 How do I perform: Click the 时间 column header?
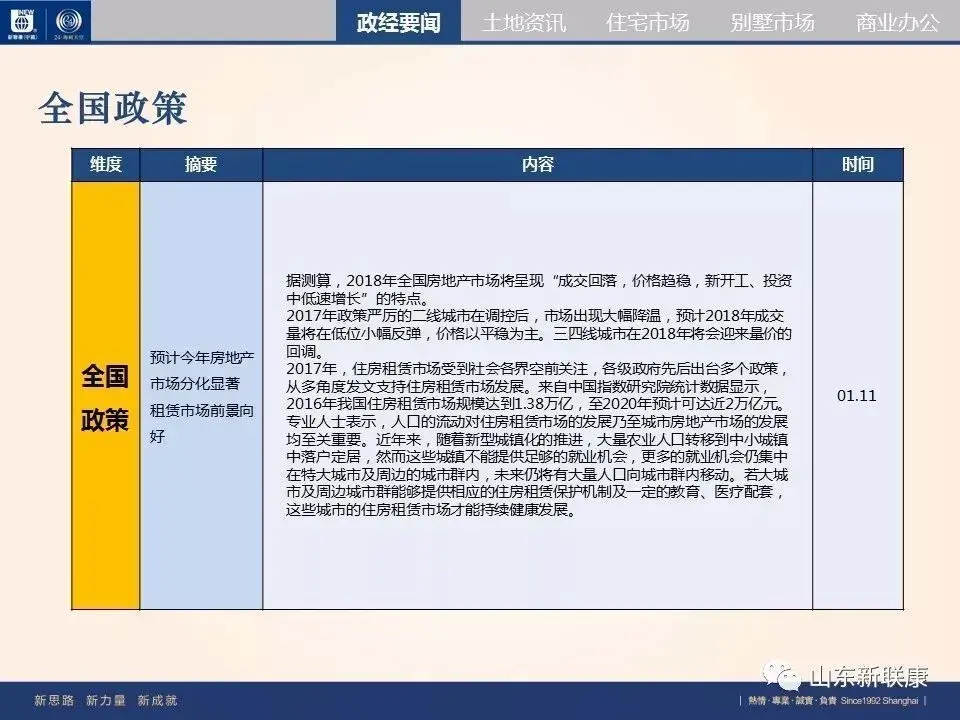[857, 164]
